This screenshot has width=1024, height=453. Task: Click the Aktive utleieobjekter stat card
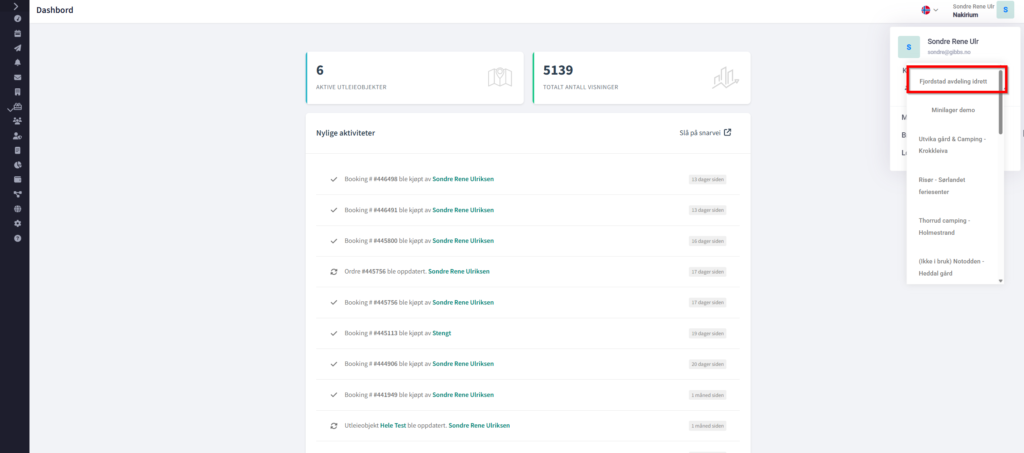tap(414, 78)
